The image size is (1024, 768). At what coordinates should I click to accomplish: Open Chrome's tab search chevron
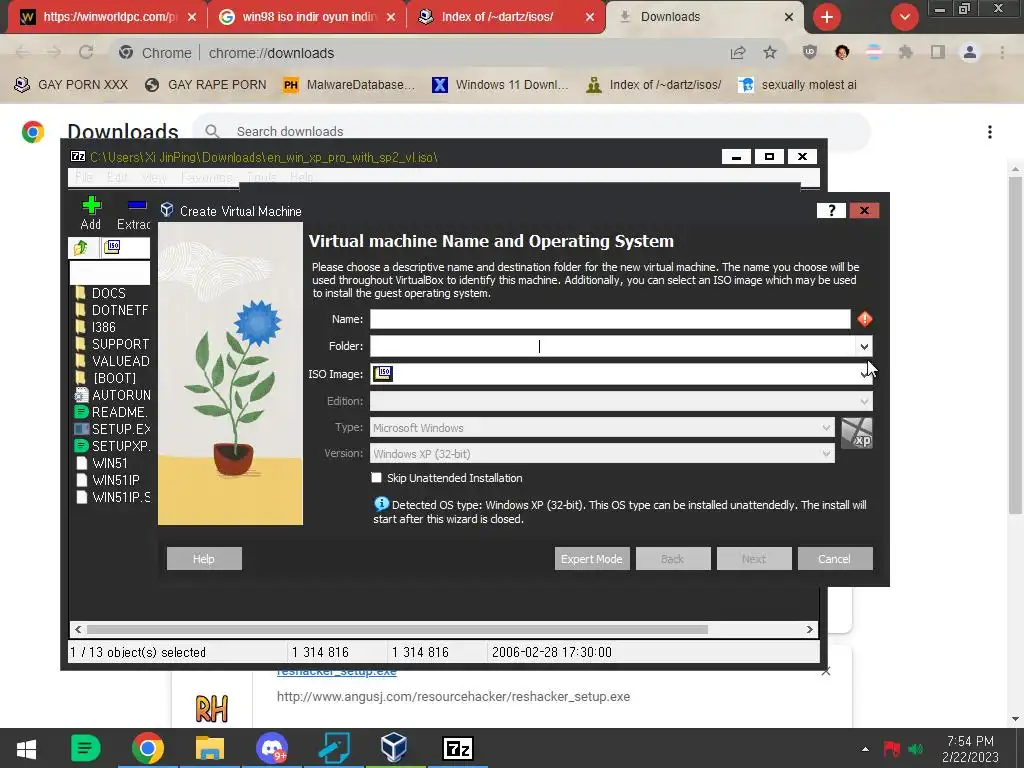(x=904, y=17)
